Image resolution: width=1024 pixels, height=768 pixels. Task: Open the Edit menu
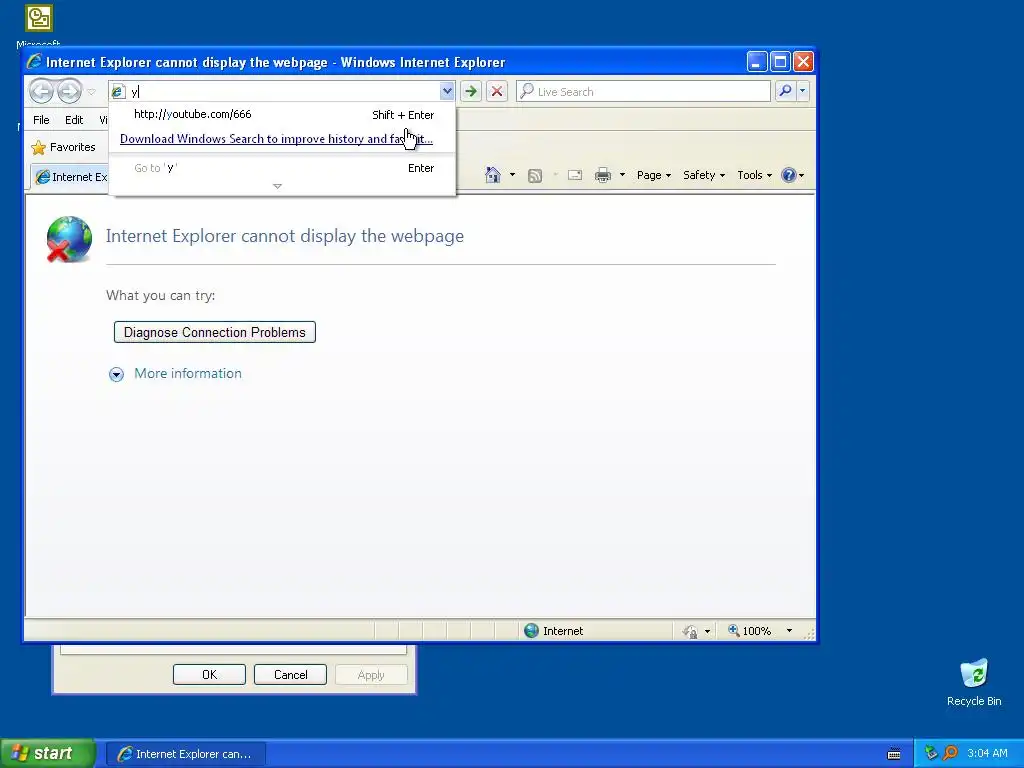pos(74,120)
